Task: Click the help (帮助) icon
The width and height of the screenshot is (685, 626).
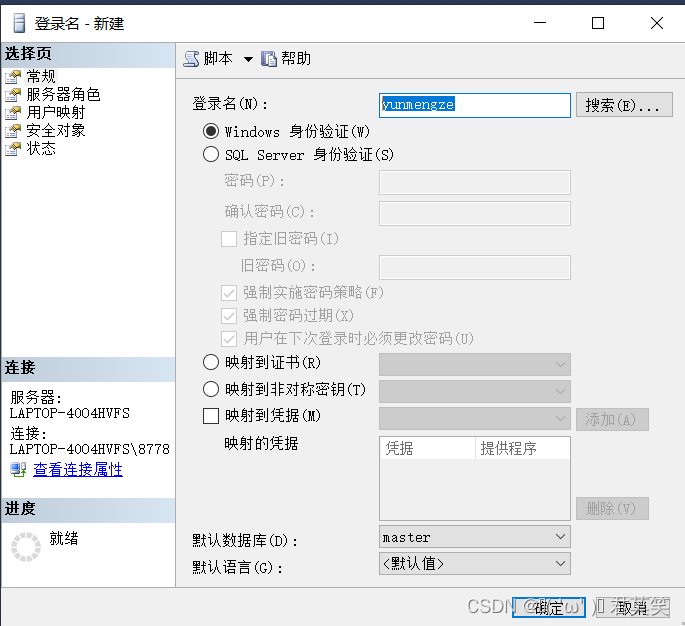Action: [x=269, y=59]
